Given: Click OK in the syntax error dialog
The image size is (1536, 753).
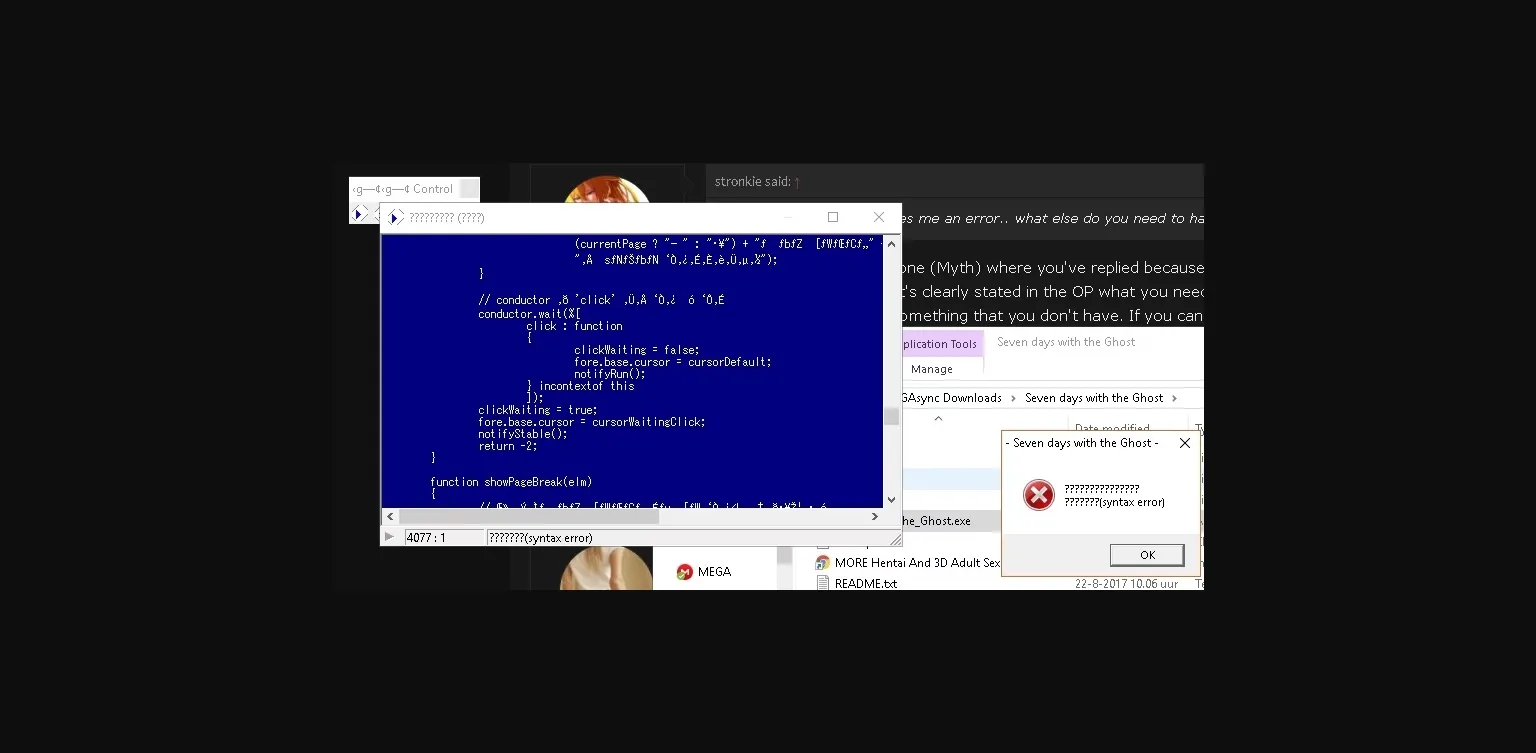Looking at the screenshot, I should tap(1146, 555).
